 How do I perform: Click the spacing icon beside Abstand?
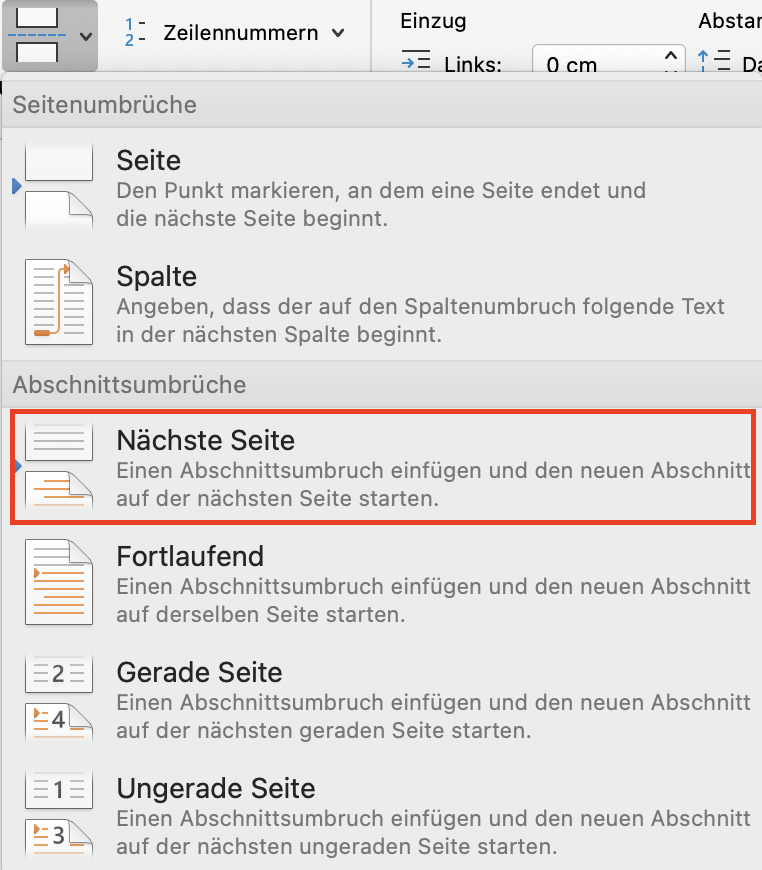click(x=714, y=60)
